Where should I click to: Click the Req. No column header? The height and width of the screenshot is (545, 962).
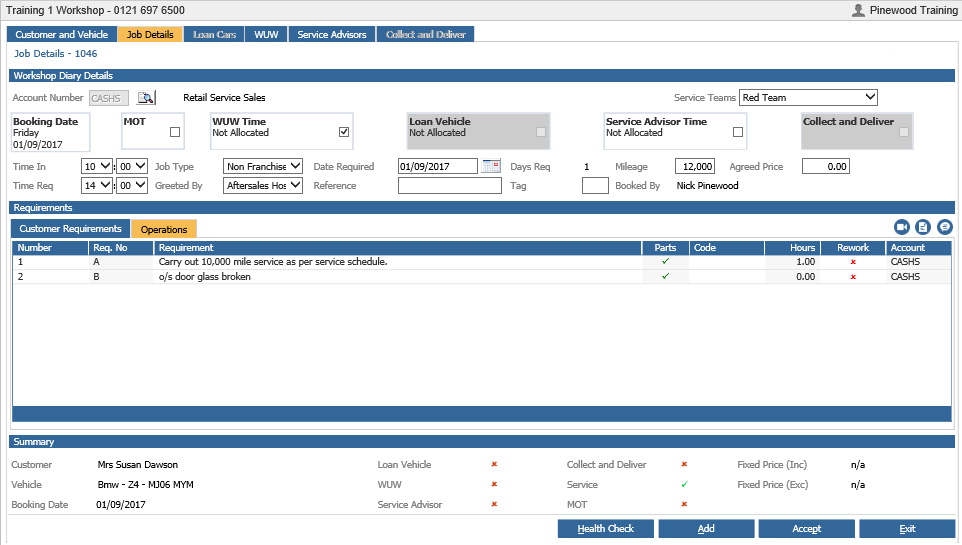(121, 247)
